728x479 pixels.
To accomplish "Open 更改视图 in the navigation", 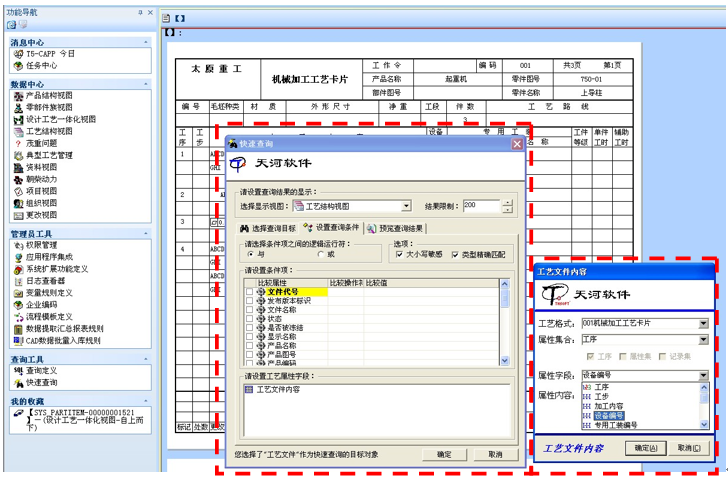I will (35, 215).
